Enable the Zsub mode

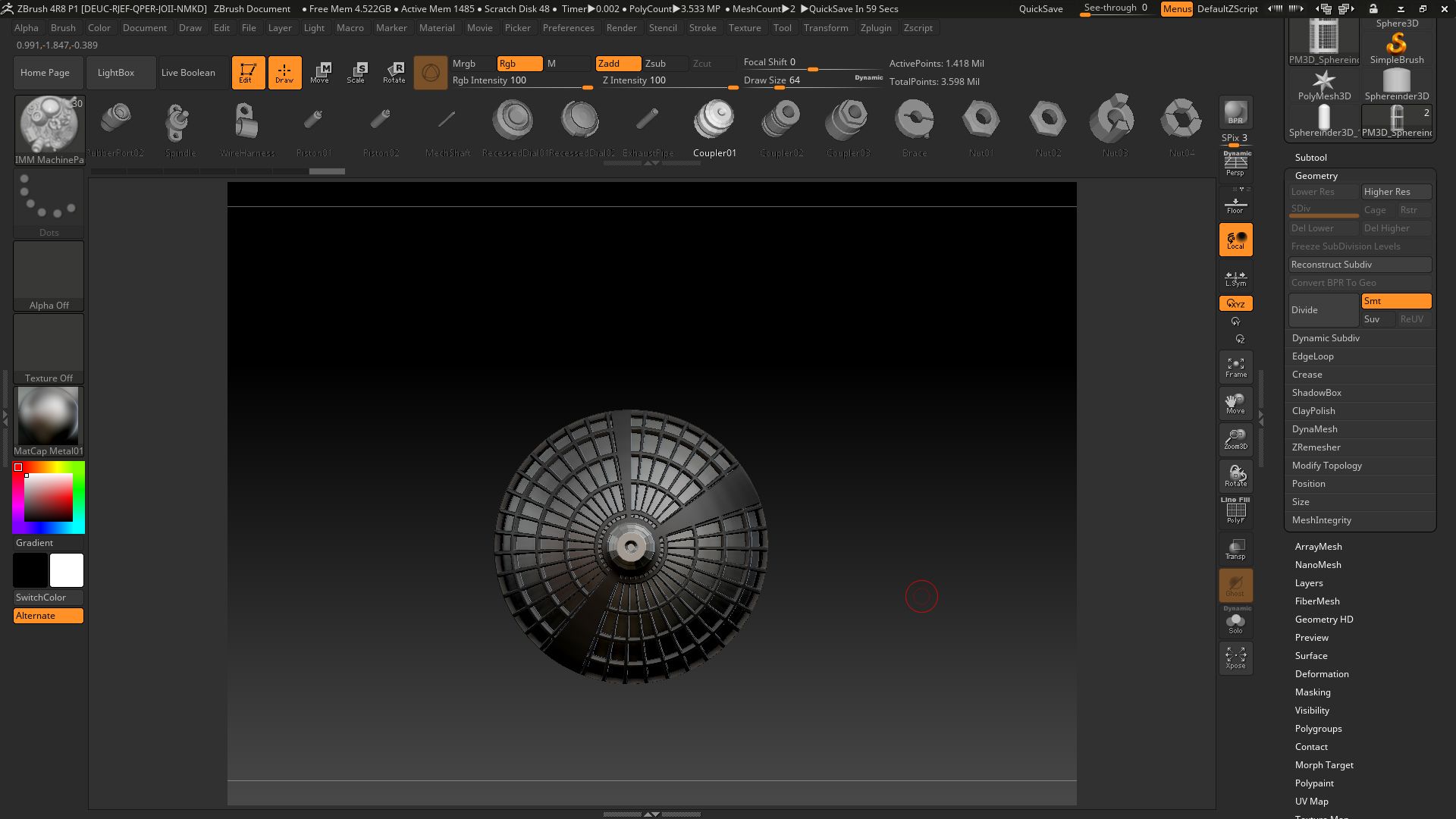coord(665,64)
